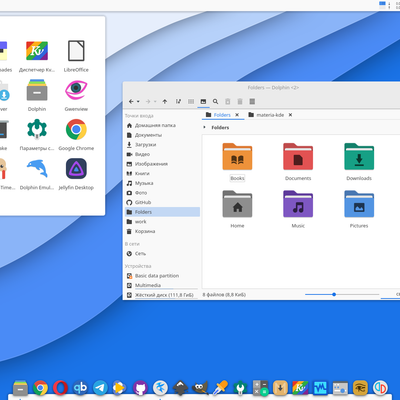This screenshot has width=400, height=400.
Task: Open Chrome from the dock
Action: click(x=40, y=388)
